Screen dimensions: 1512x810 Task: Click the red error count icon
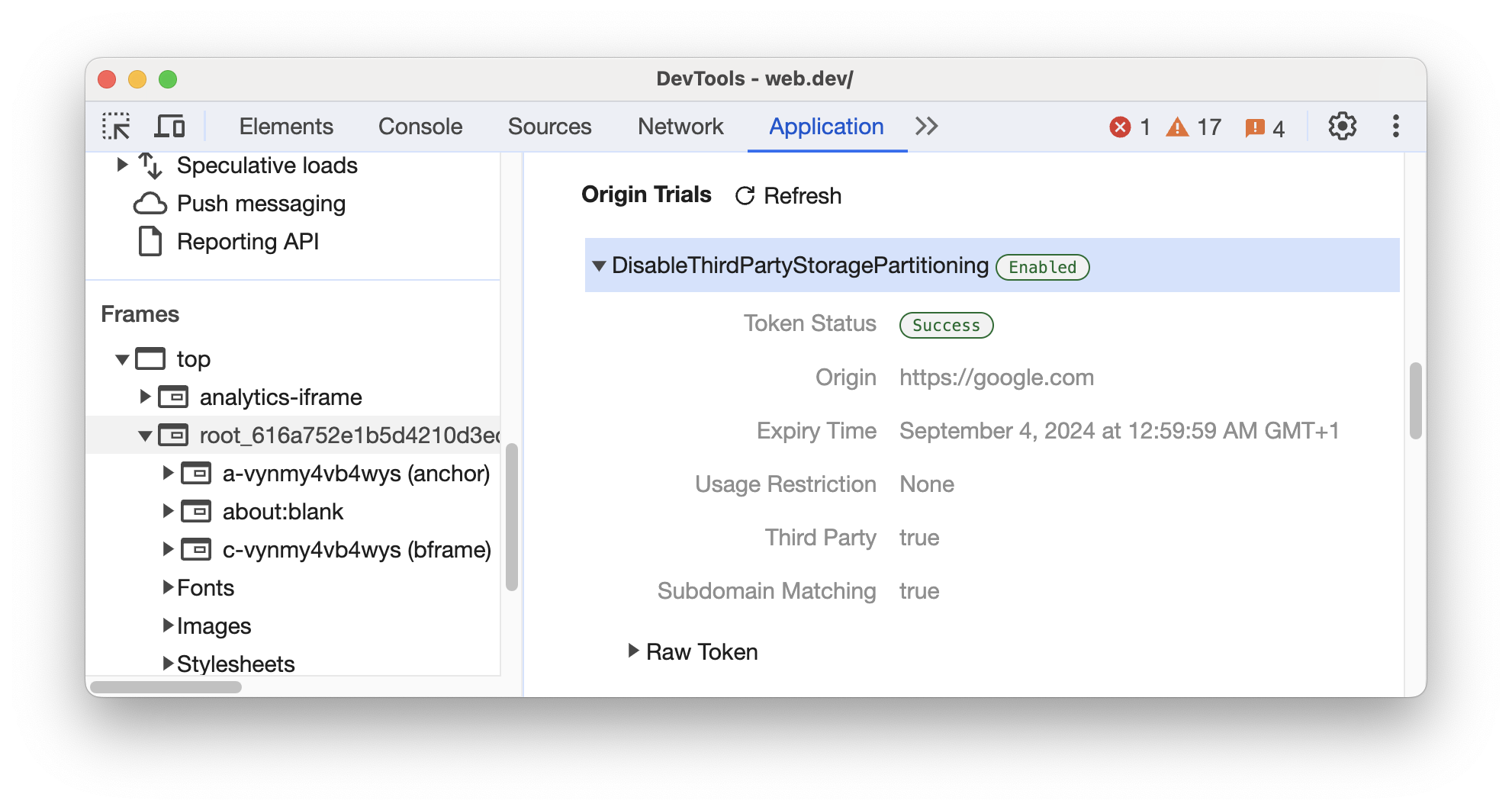1120,127
